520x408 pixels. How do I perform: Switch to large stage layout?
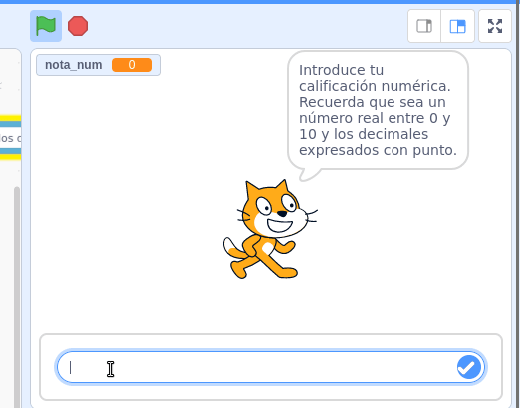tap(457, 26)
